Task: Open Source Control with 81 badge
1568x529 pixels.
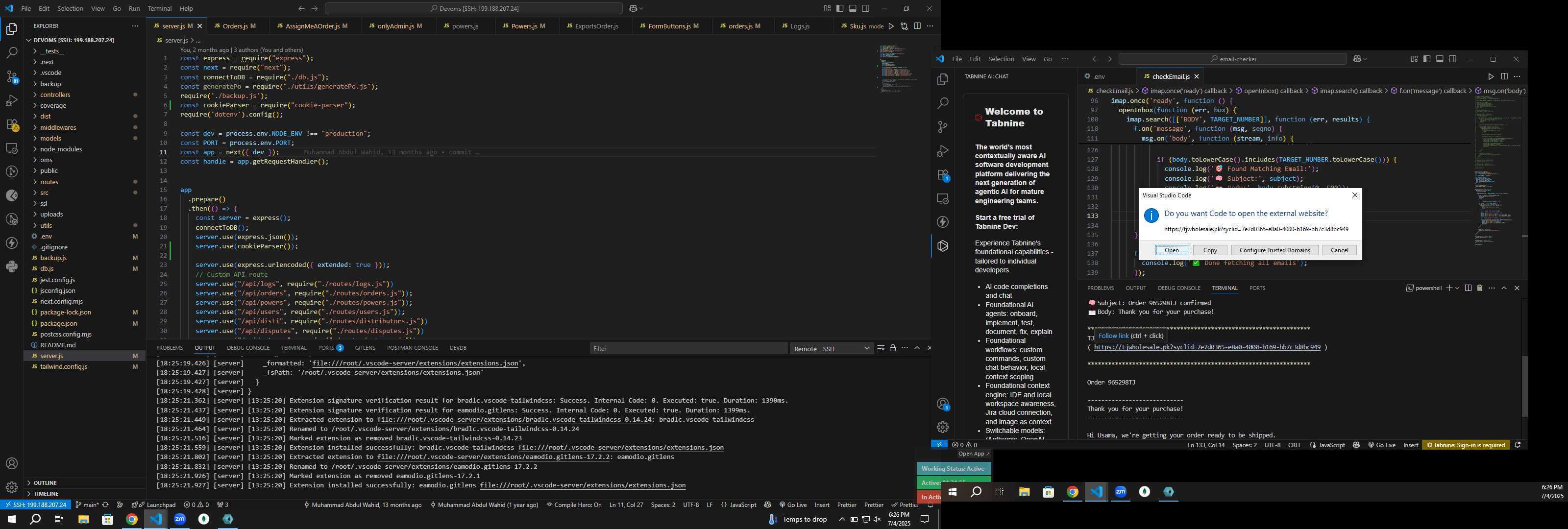Action: click(x=12, y=77)
